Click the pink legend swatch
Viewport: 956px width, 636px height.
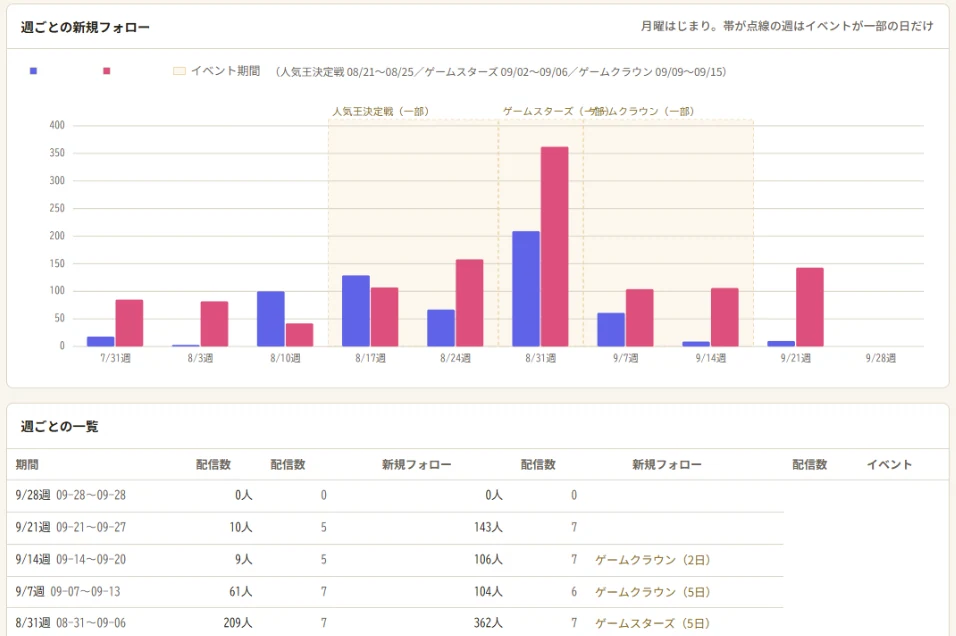click(107, 71)
